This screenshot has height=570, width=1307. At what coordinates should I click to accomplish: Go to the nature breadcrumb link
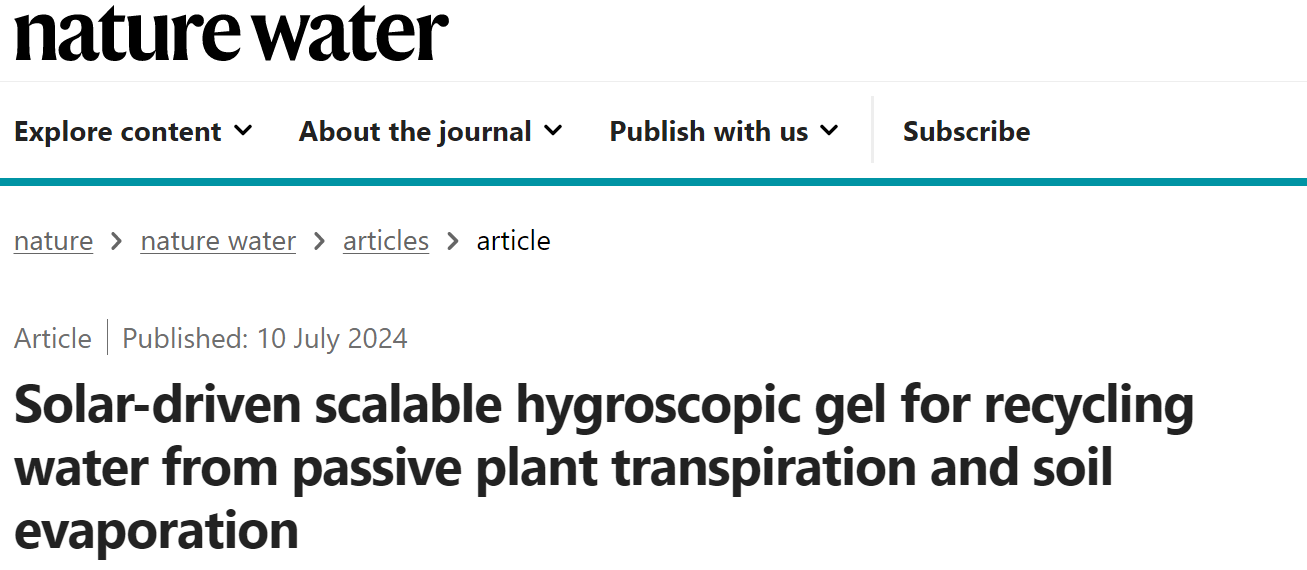[53, 241]
